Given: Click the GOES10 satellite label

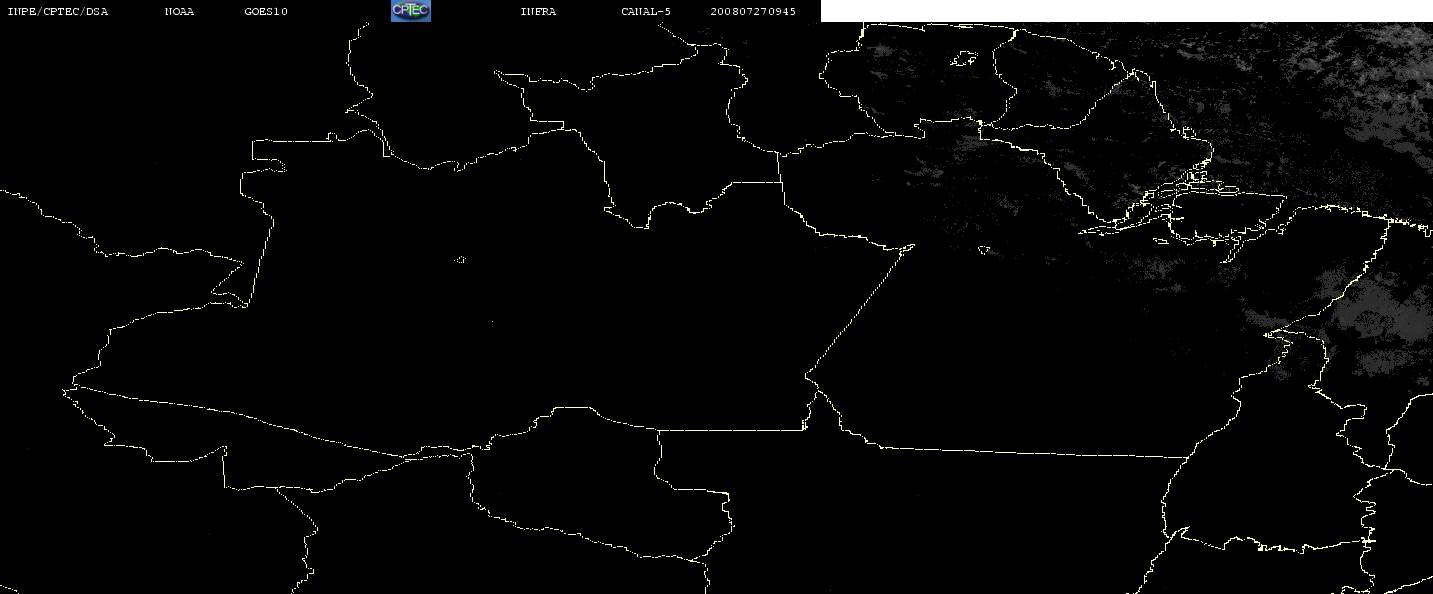Looking at the screenshot, I should pos(266,12).
